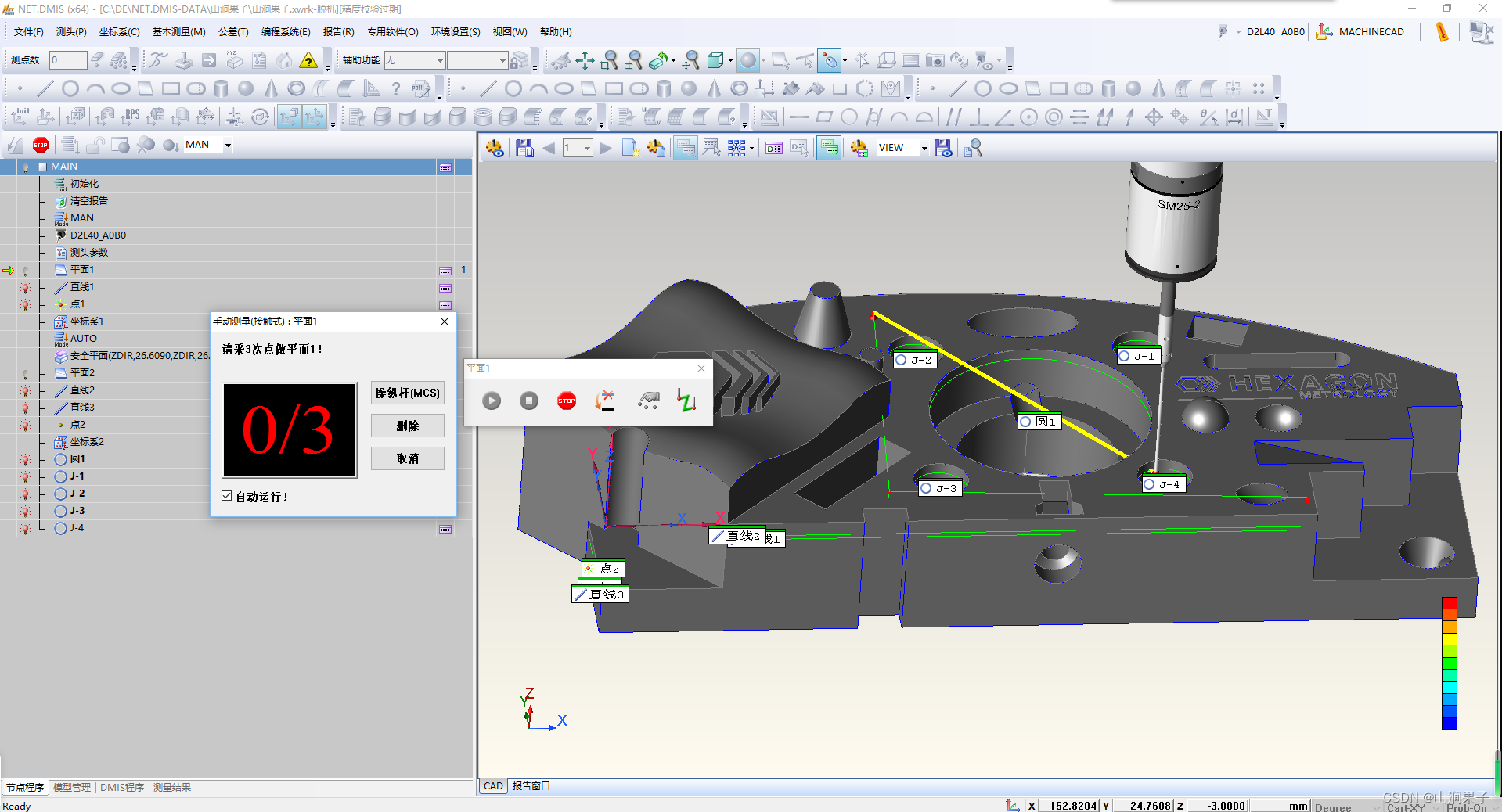Click the 取消 button in measurement dialog
Image resolution: width=1502 pixels, height=812 pixels.
pyautogui.click(x=407, y=458)
